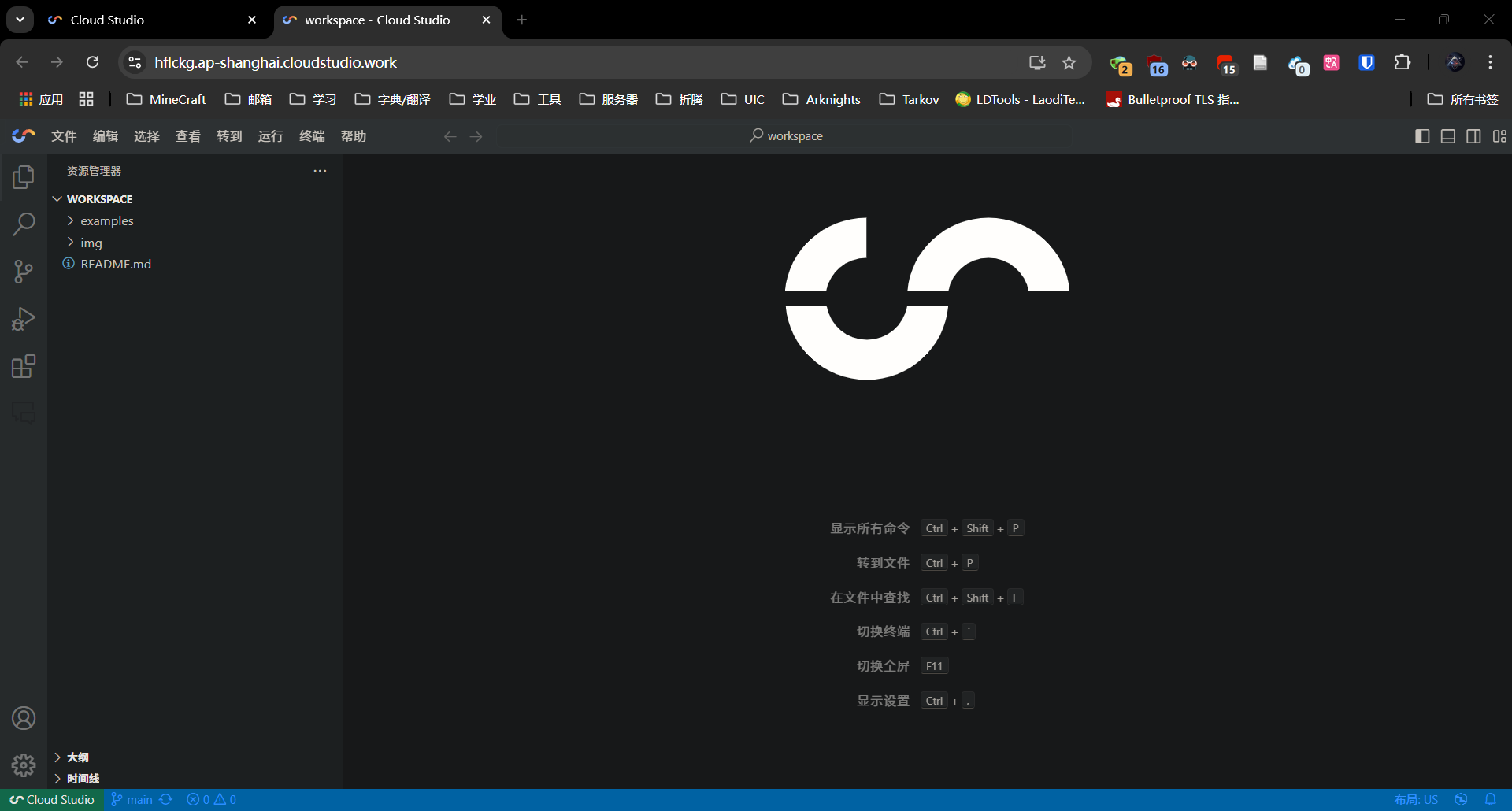This screenshot has width=1512, height=811.
Task: Open README.md file
Action: (x=195, y=264)
